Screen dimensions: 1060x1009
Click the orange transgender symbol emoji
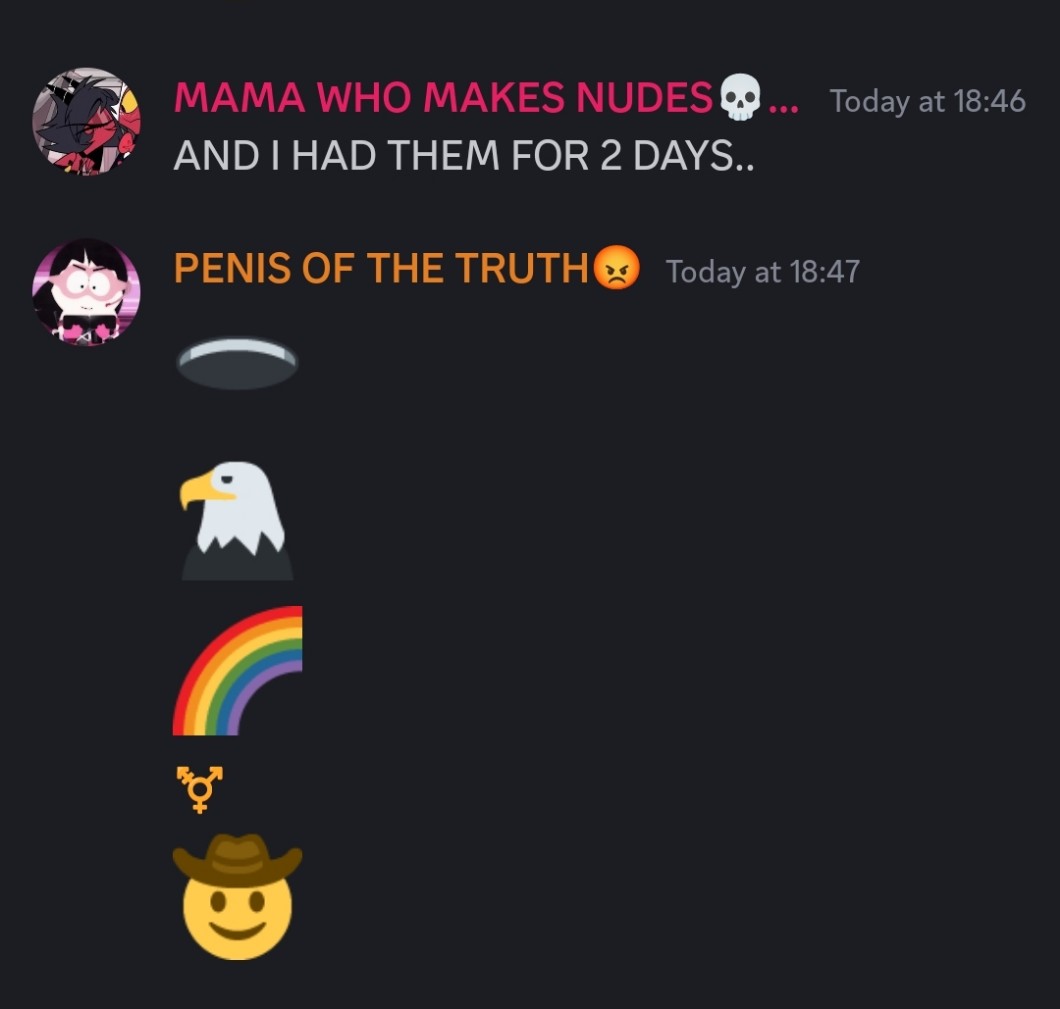pyautogui.click(x=199, y=789)
